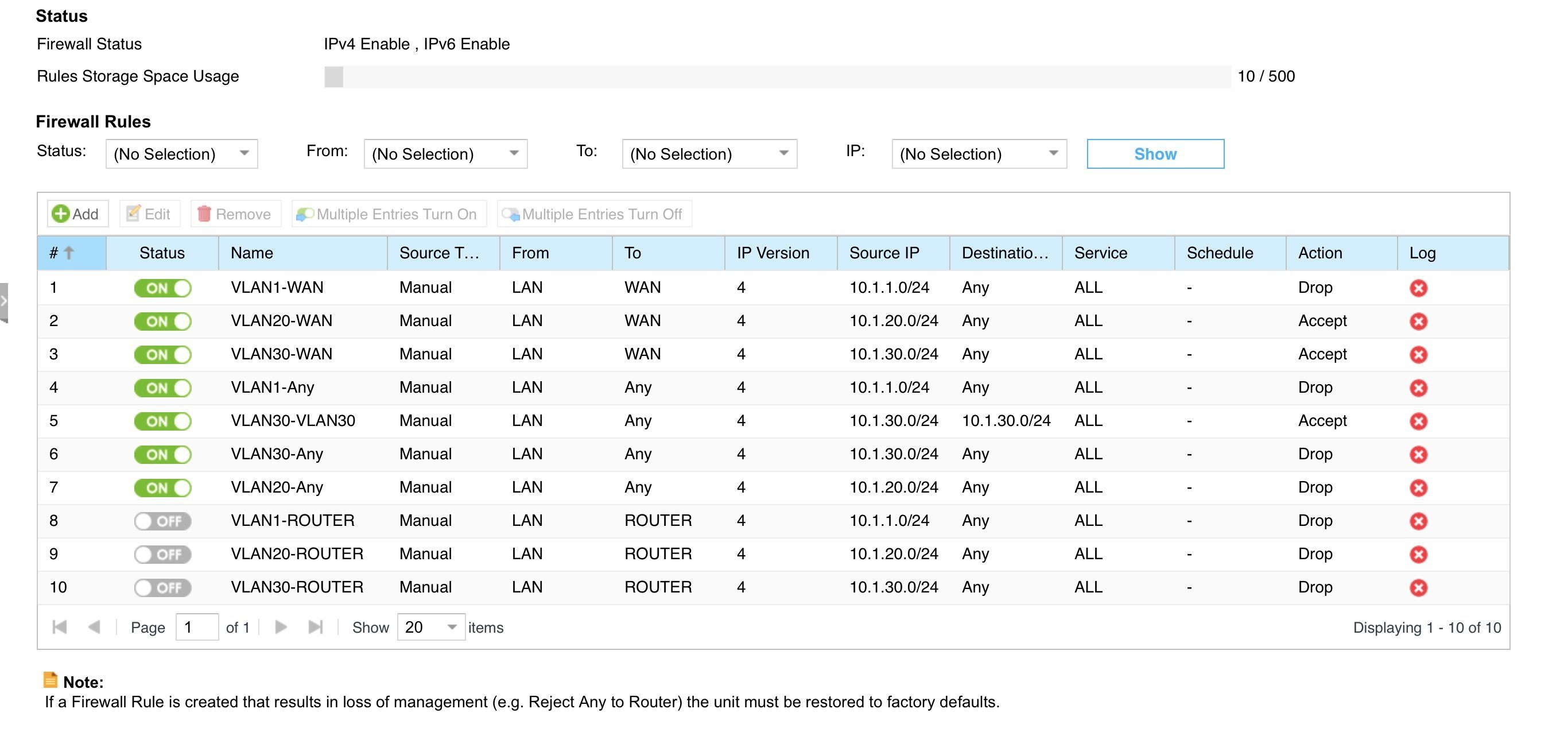This screenshot has height=732, width=1568.
Task: Go to previous page icon
Action: [x=94, y=628]
